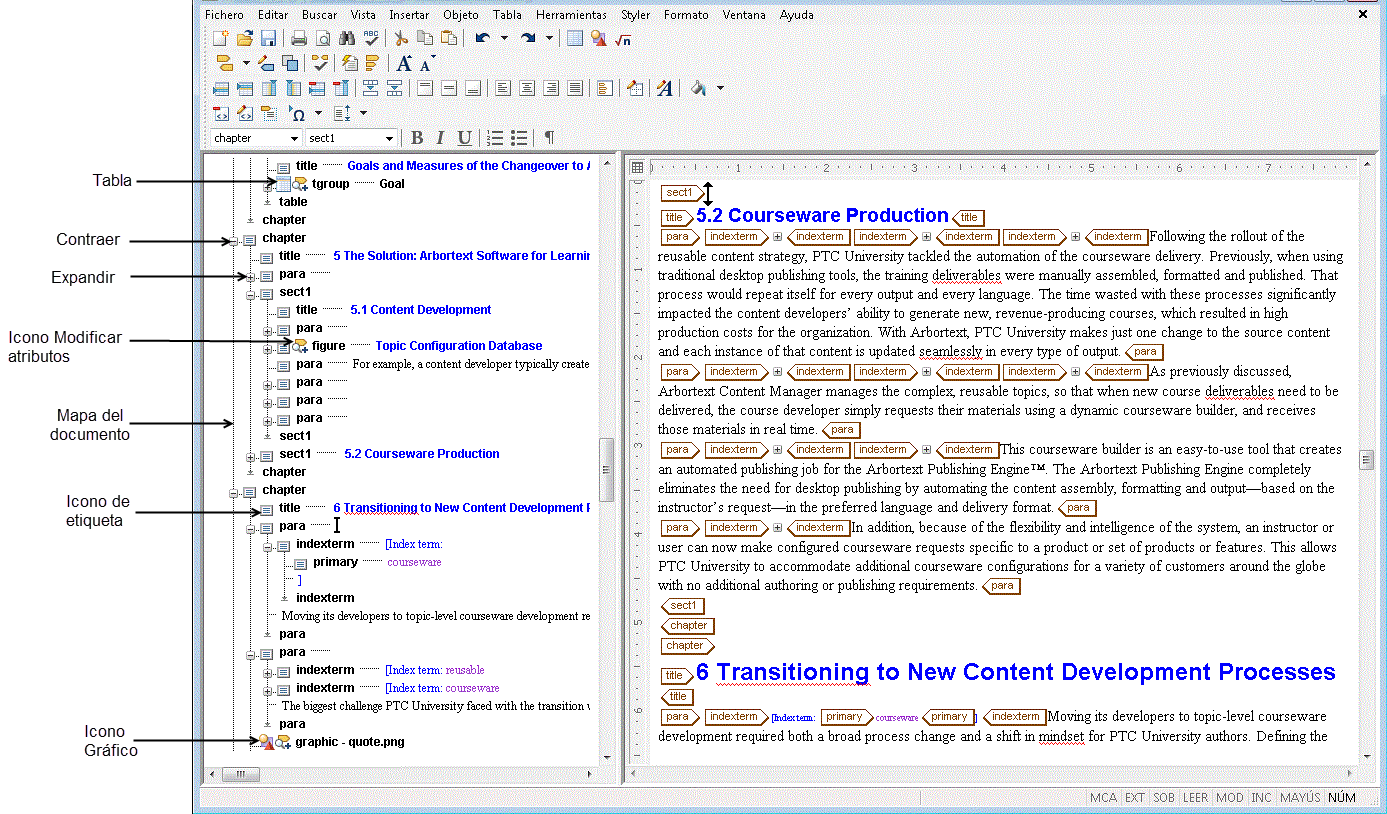Cut the selection with the scissors icon
This screenshot has width=1387, height=814.
point(401,39)
